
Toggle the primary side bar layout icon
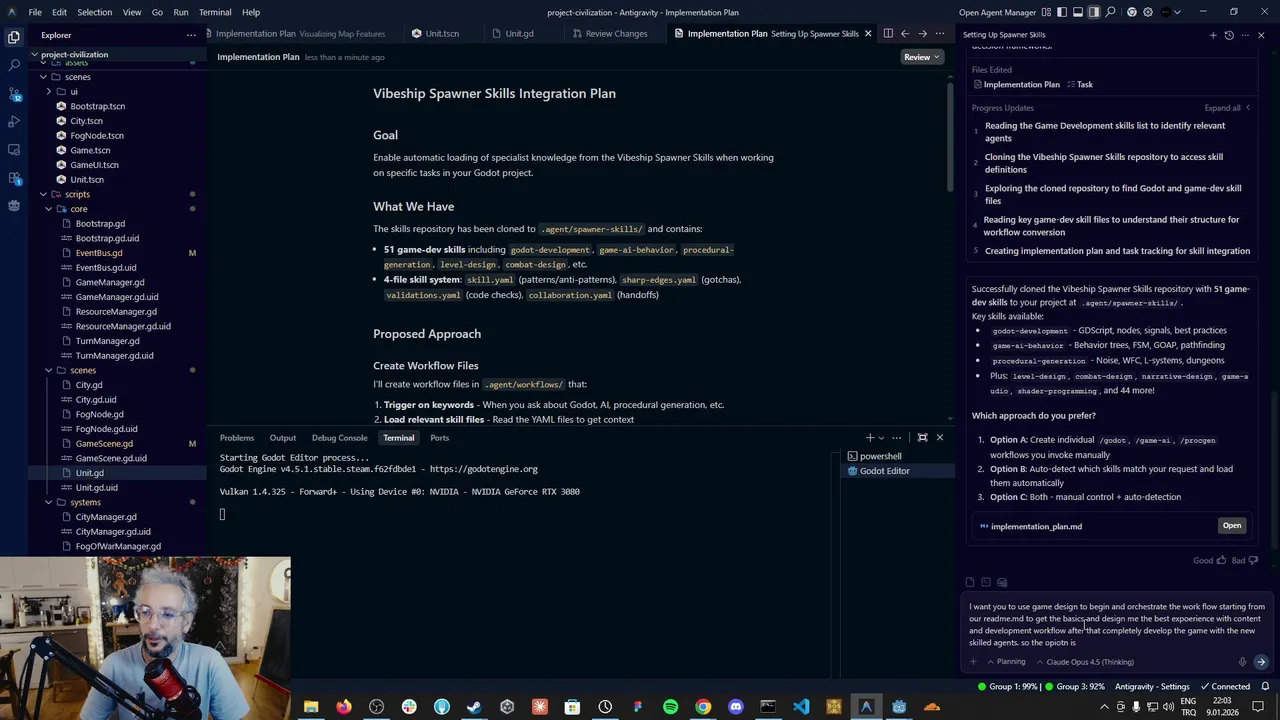pos(1062,12)
